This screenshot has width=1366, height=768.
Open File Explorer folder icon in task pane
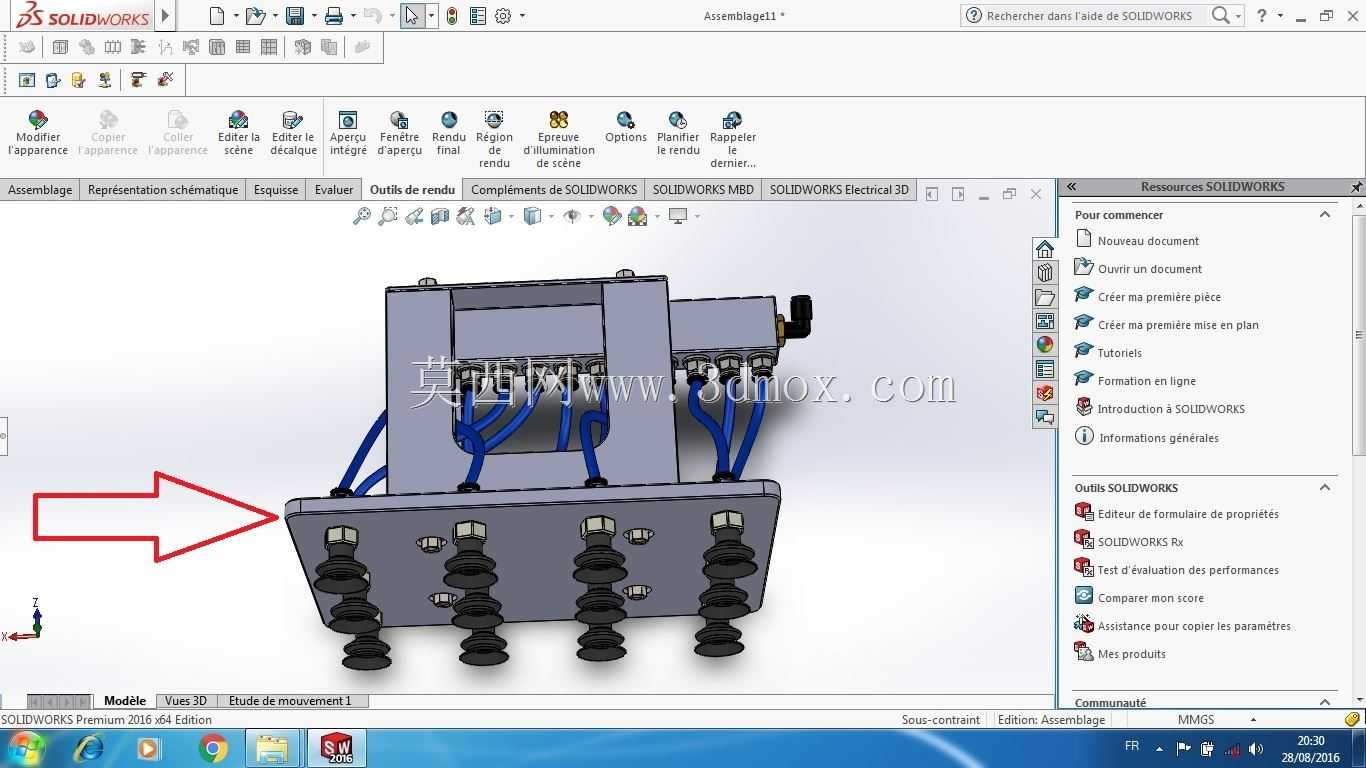click(x=1045, y=297)
